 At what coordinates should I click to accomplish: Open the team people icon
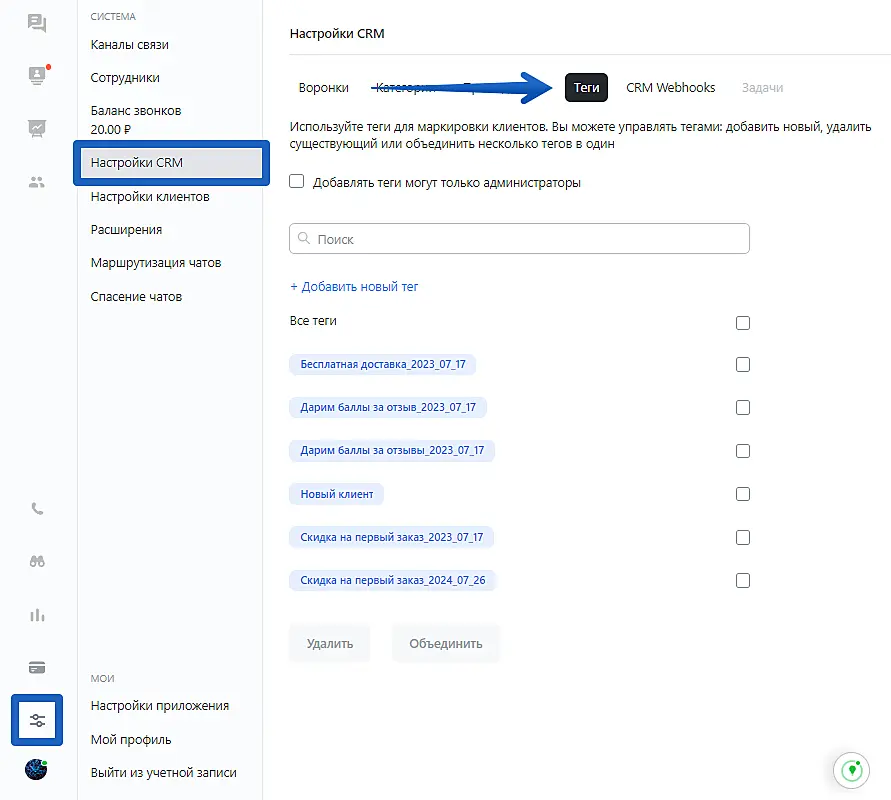37,182
